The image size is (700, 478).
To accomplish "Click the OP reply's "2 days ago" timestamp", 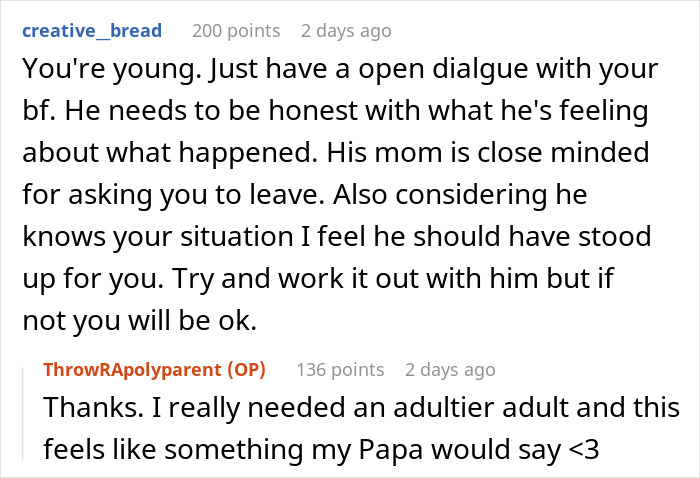I will (451, 370).
